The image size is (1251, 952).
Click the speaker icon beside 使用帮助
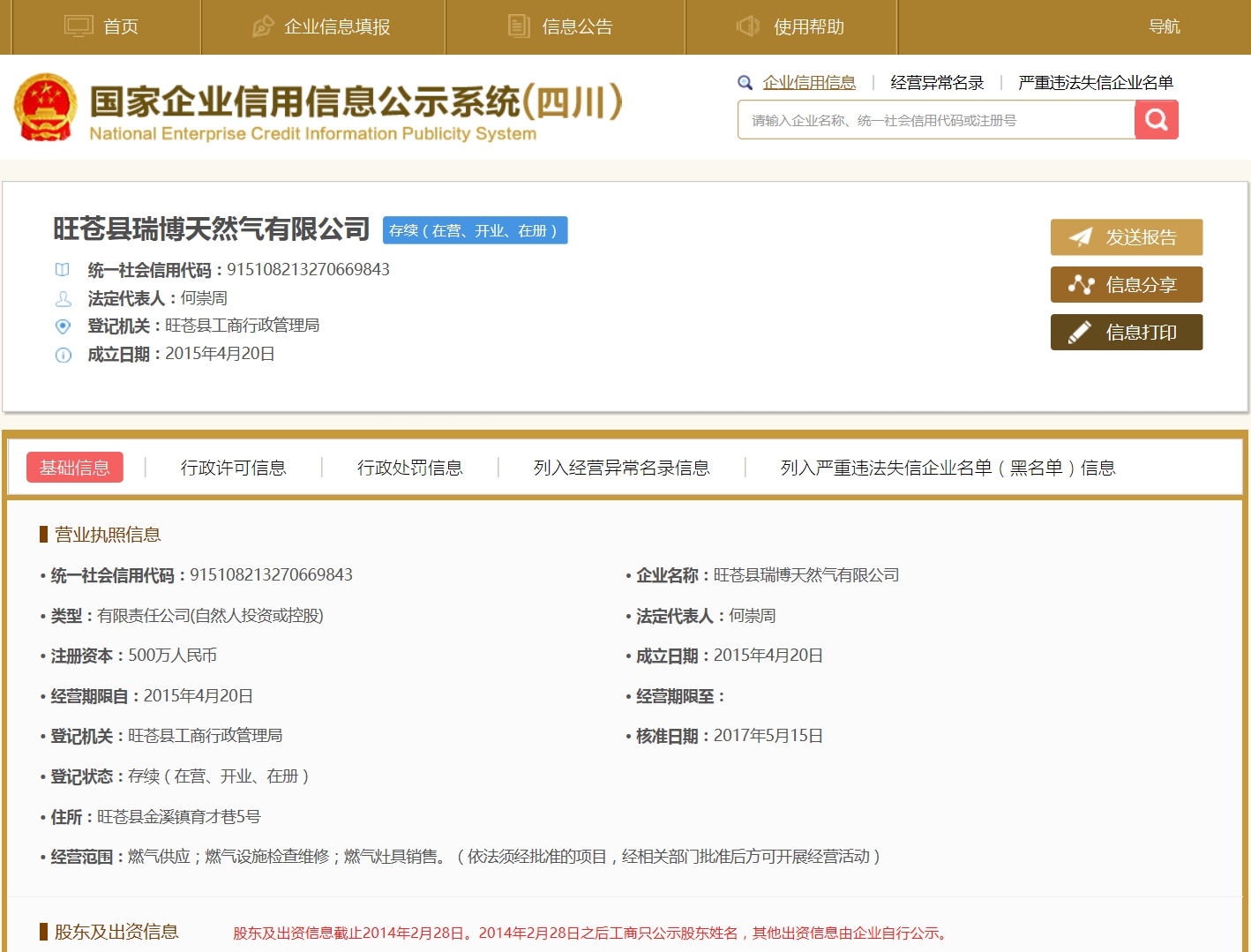(748, 26)
